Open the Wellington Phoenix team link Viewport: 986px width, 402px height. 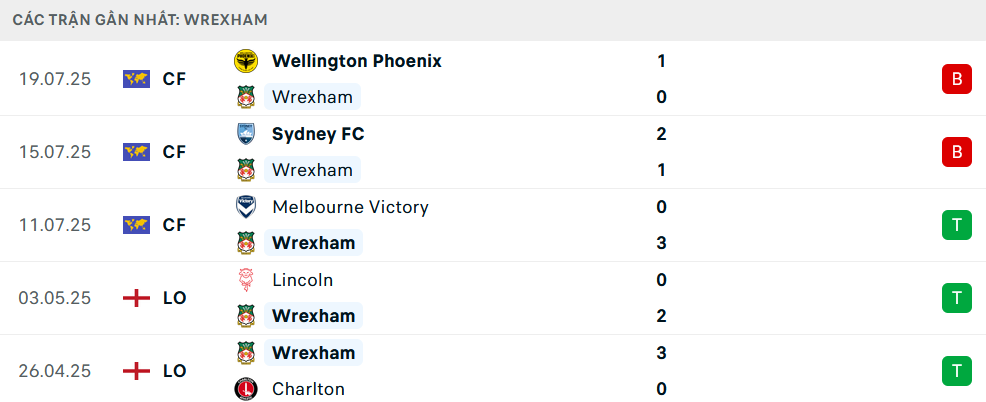[x=356, y=61]
